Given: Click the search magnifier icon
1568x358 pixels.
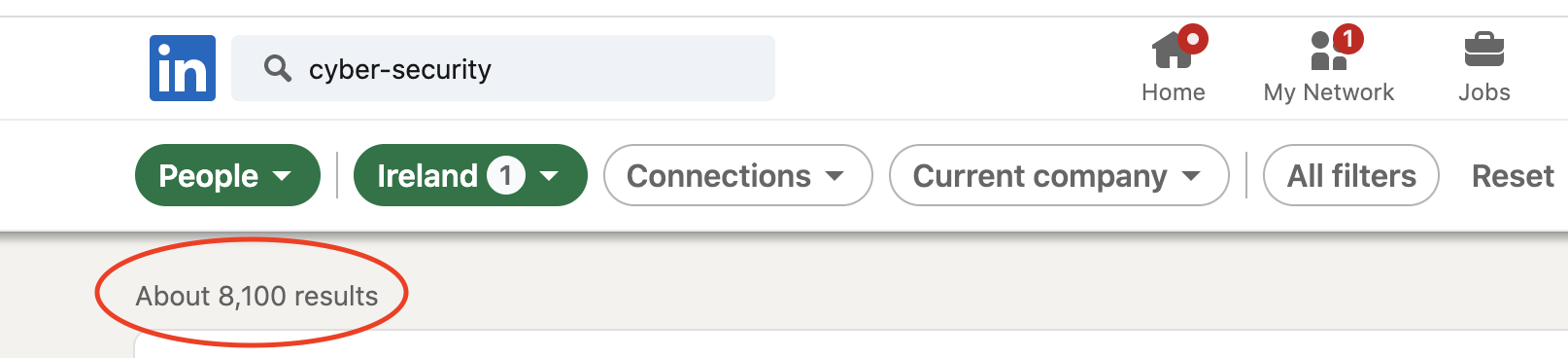Looking at the screenshot, I should [278, 68].
